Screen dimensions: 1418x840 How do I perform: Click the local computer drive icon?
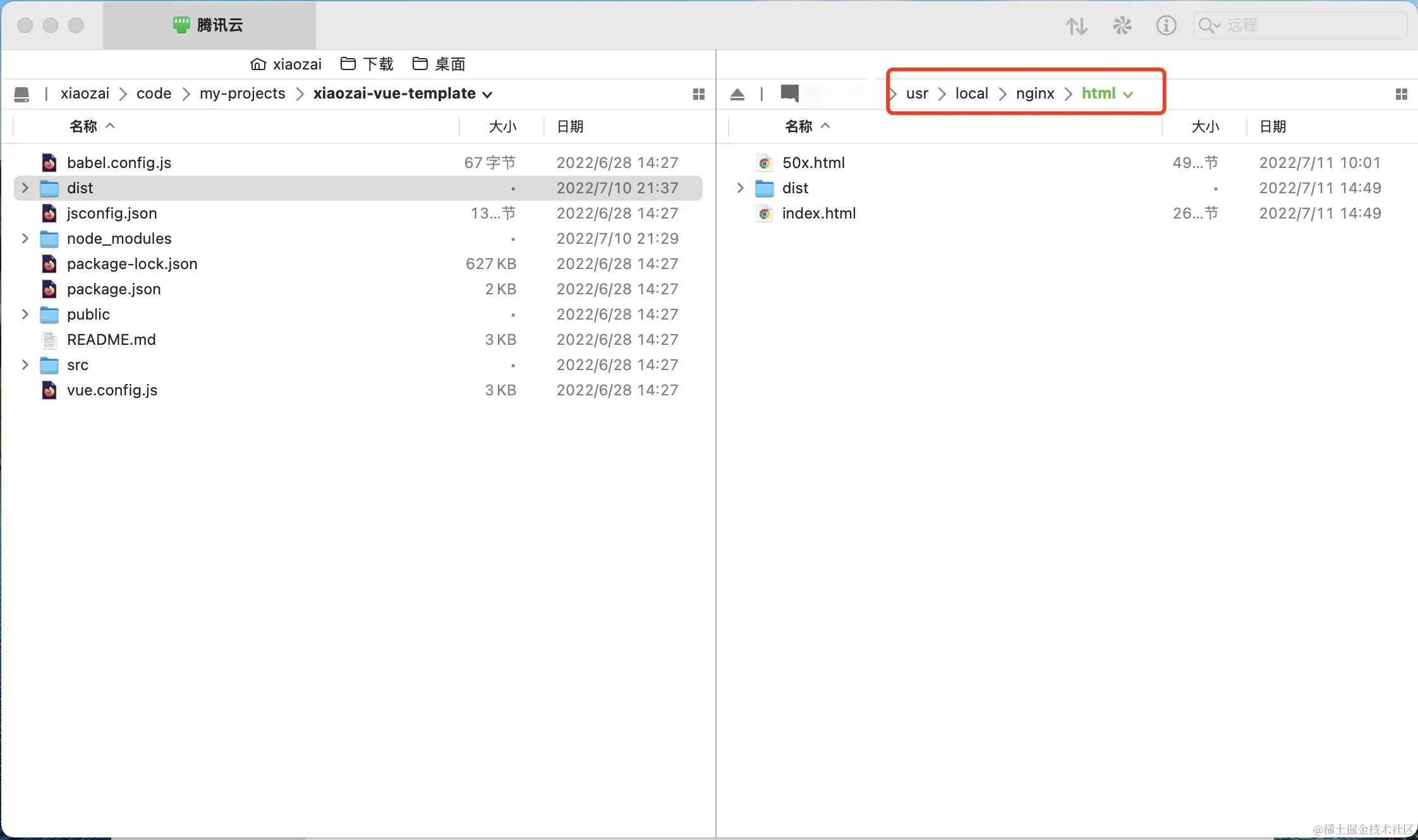coord(21,94)
